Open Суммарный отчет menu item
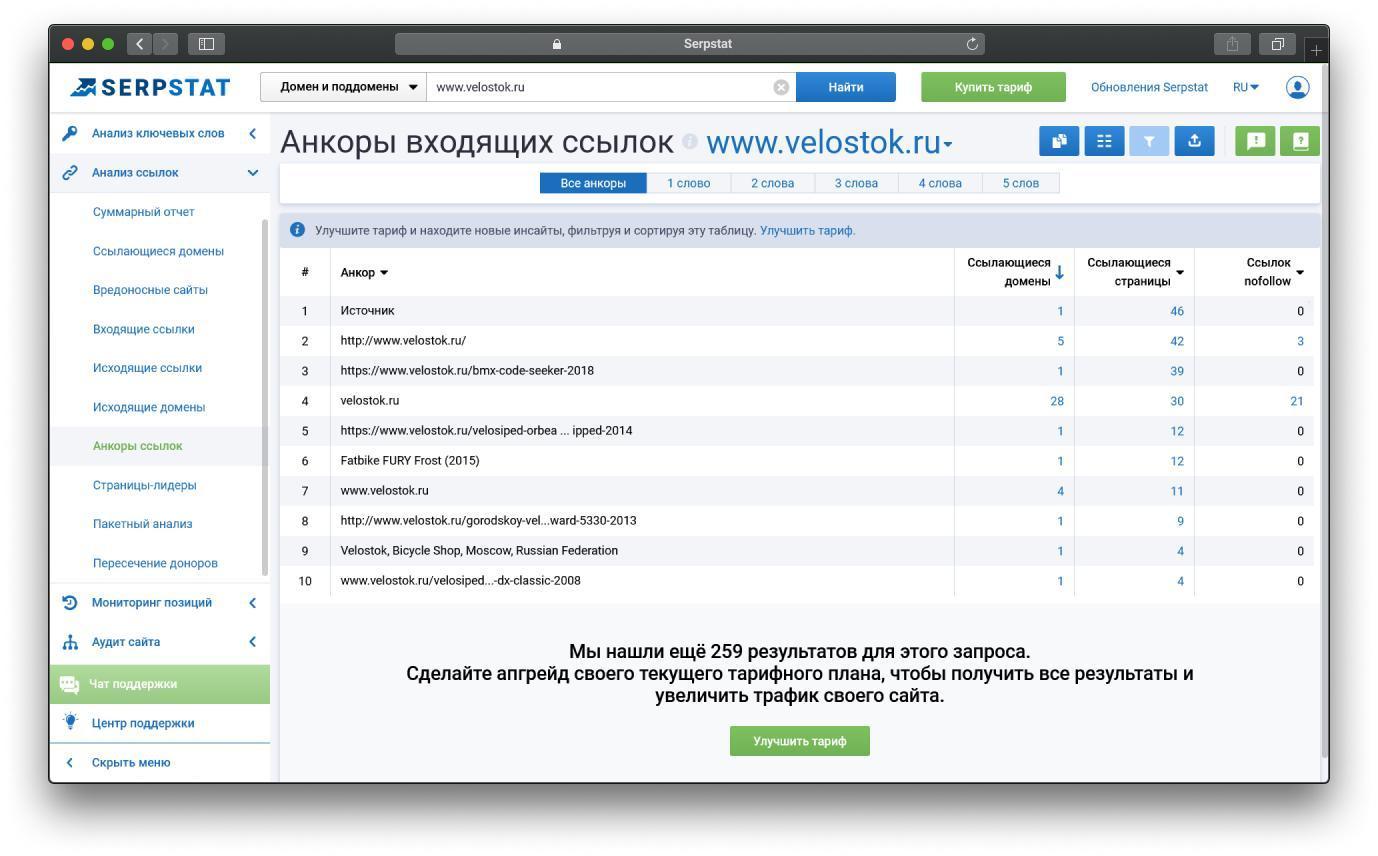This screenshot has height=856, width=1378. [144, 212]
